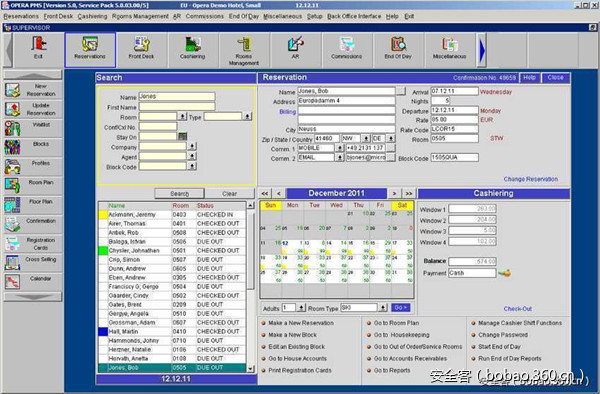Select the End Of Day toolbar icon
This screenshot has width=600, height=394.
point(398,50)
